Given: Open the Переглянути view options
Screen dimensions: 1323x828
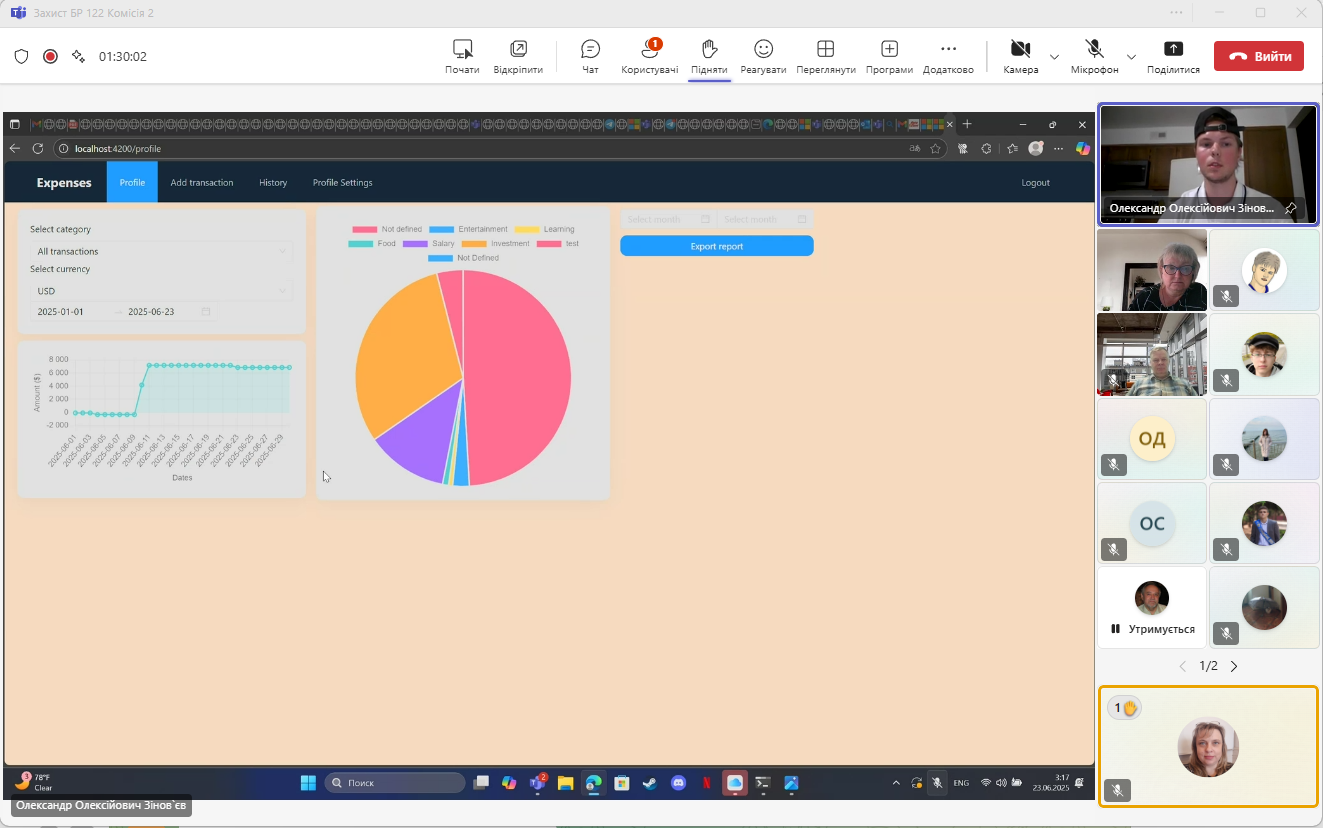Looking at the screenshot, I should (826, 57).
